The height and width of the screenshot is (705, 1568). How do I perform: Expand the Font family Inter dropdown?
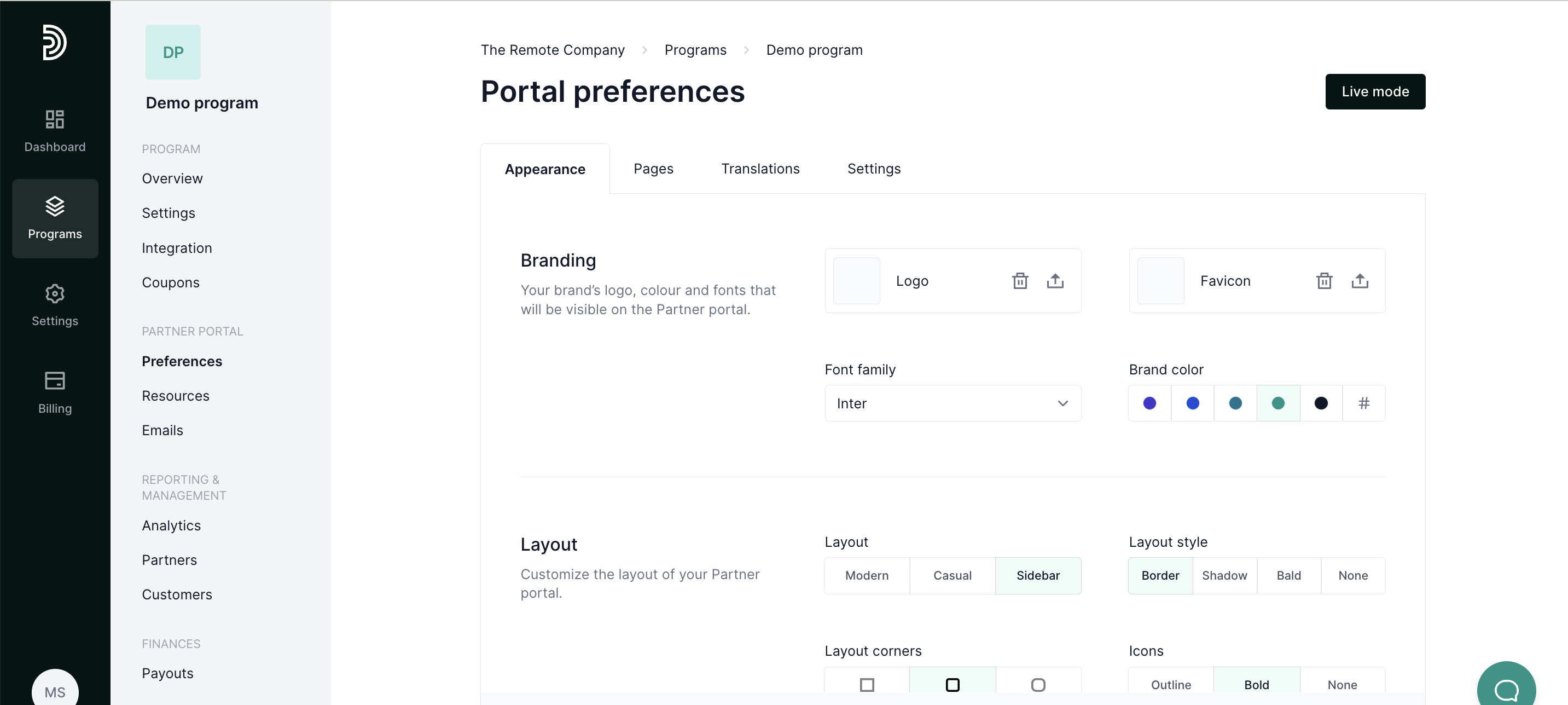click(x=953, y=403)
